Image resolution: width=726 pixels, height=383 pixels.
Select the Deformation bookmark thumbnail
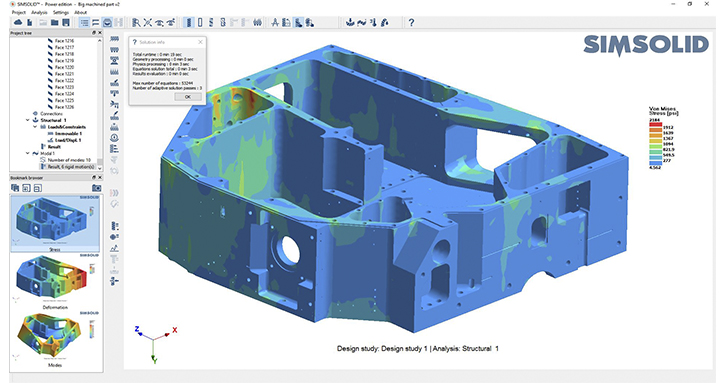55,281
